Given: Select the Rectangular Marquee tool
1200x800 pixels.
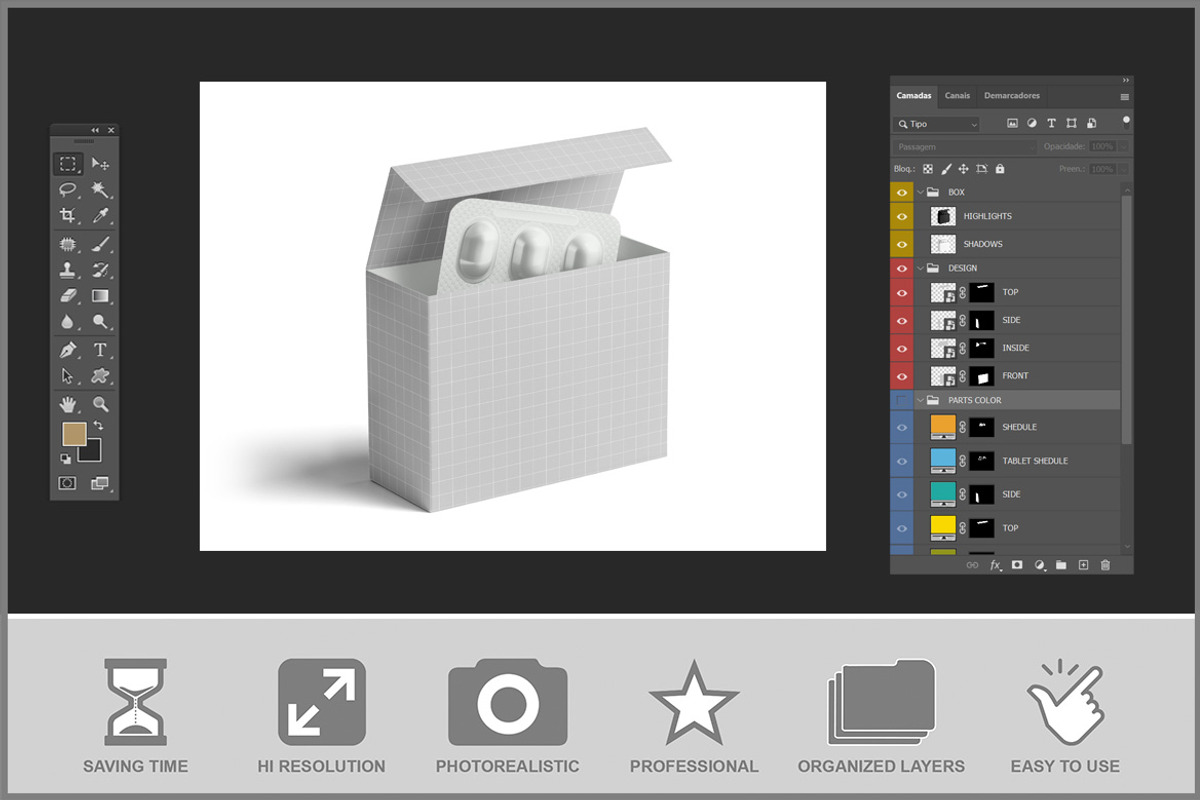Looking at the screenshot, I should pyautogui.click(x=68, y=164).
